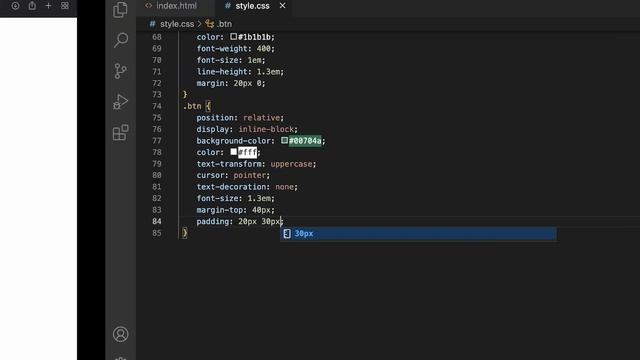Click the white #fff color swatch
This screenshot has width=640, height=360.
(x=233, y=152)
